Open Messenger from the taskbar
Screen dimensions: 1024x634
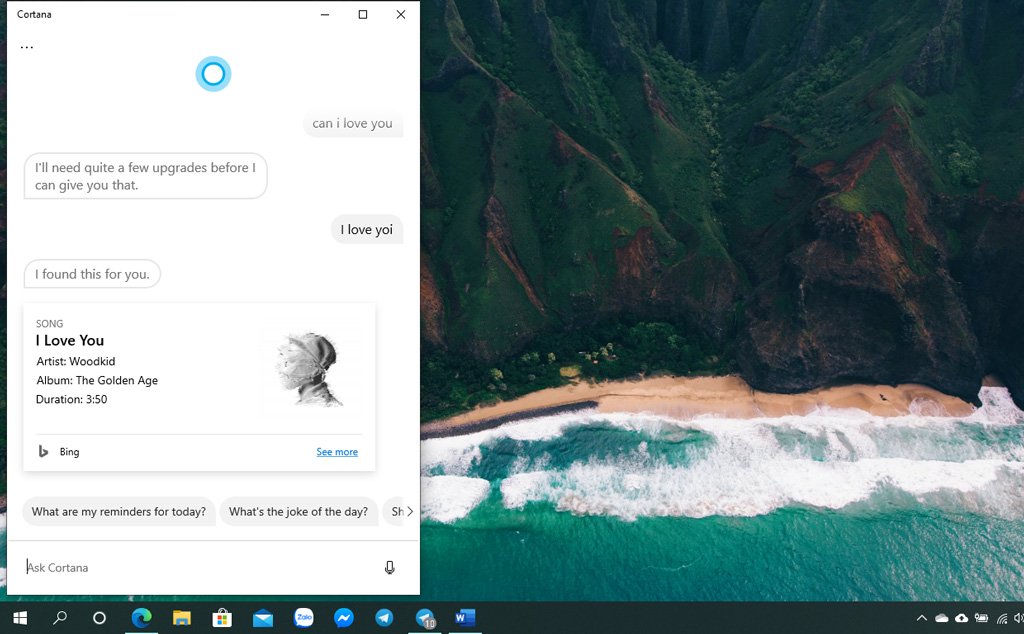pos(343,618)
